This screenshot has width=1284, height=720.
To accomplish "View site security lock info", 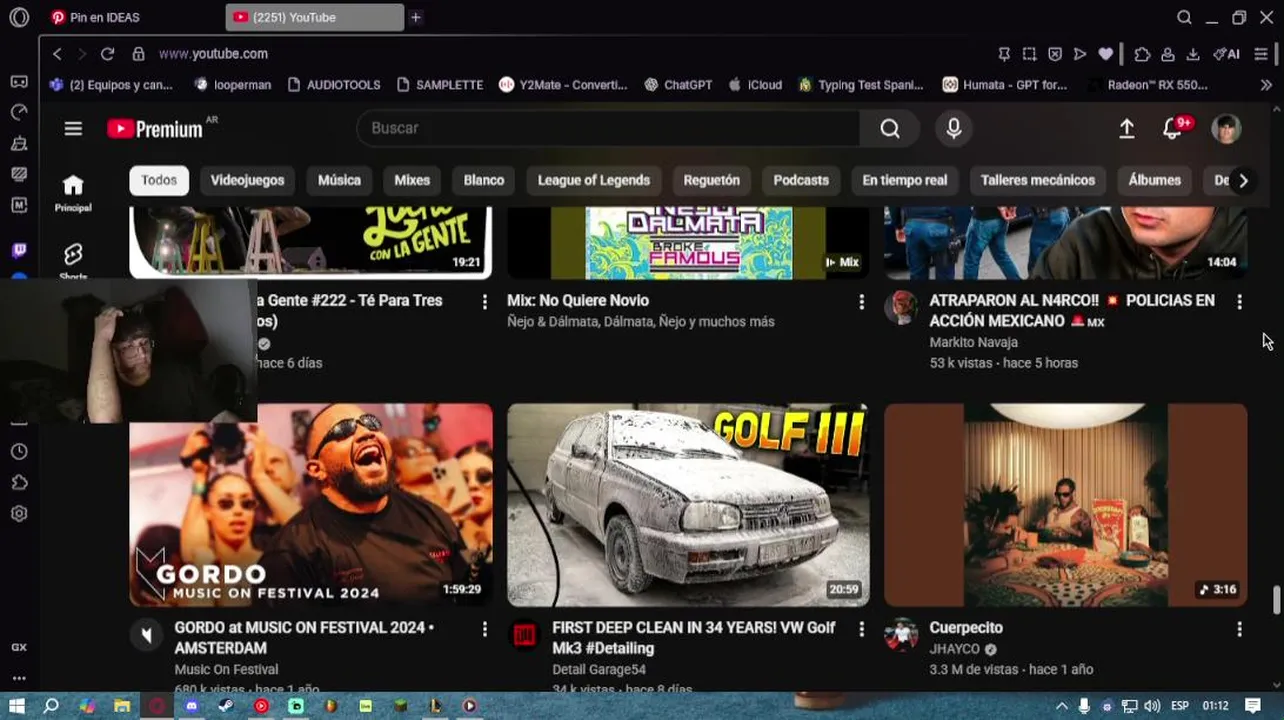I will [x=138, y=54].
